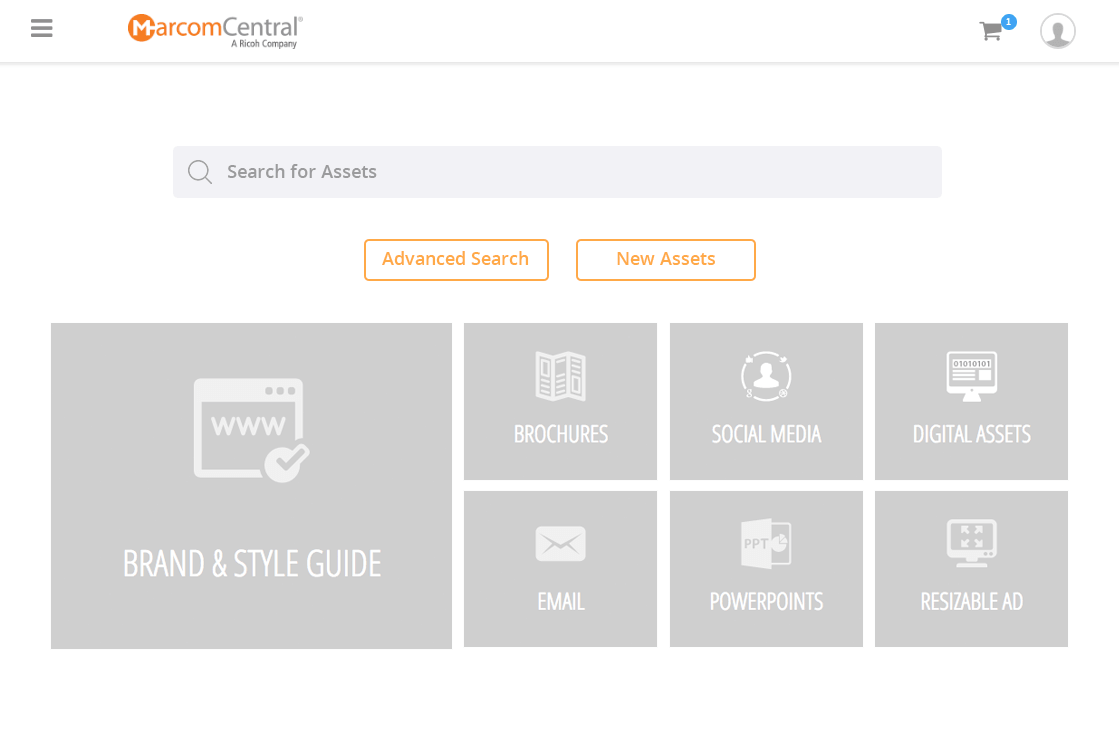Open the user profile avatar
This screenshot has height=735, width=1119.
(1057, 31)
